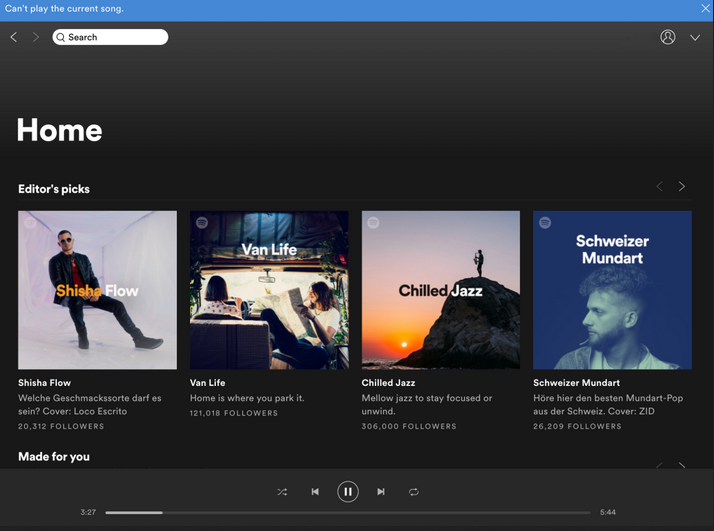This screenshot has width=714, height=531.
Task: Open the Shisha Flow playlist cover
Action: coord(97,290)
